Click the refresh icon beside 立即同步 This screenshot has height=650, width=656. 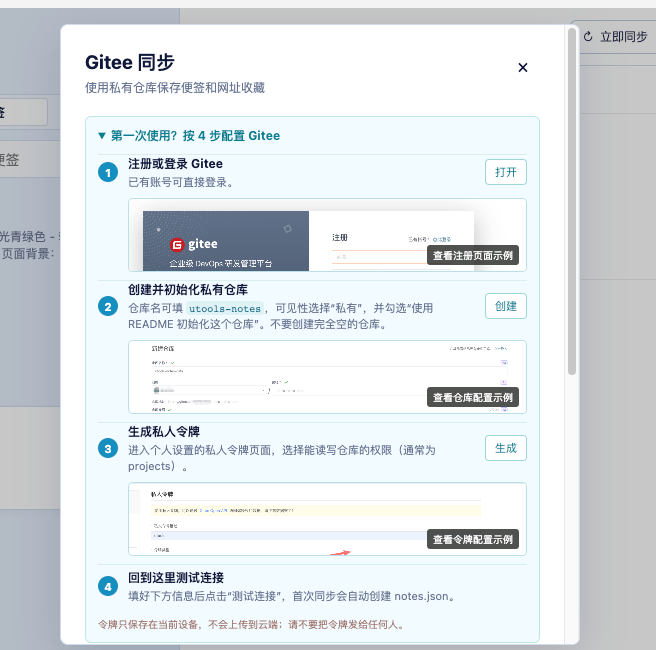click(x=588, y=37)
